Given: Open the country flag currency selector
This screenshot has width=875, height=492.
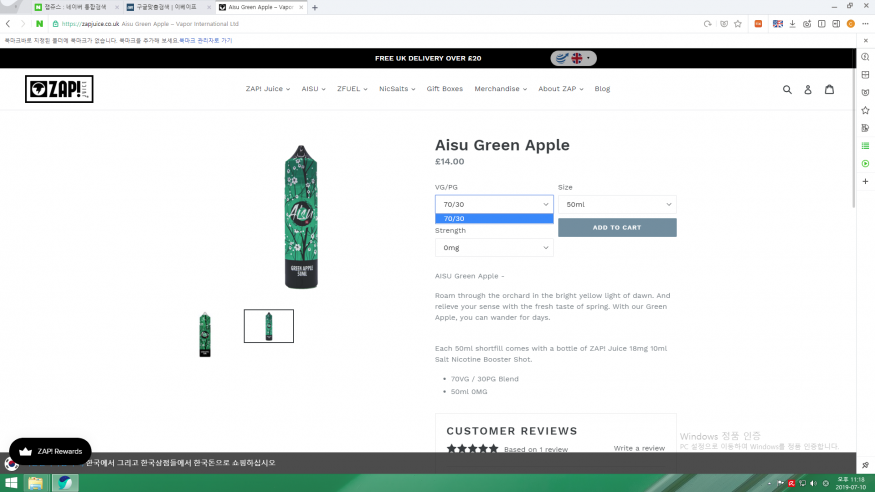Looking at the screenshot, I should coord(574,58).
